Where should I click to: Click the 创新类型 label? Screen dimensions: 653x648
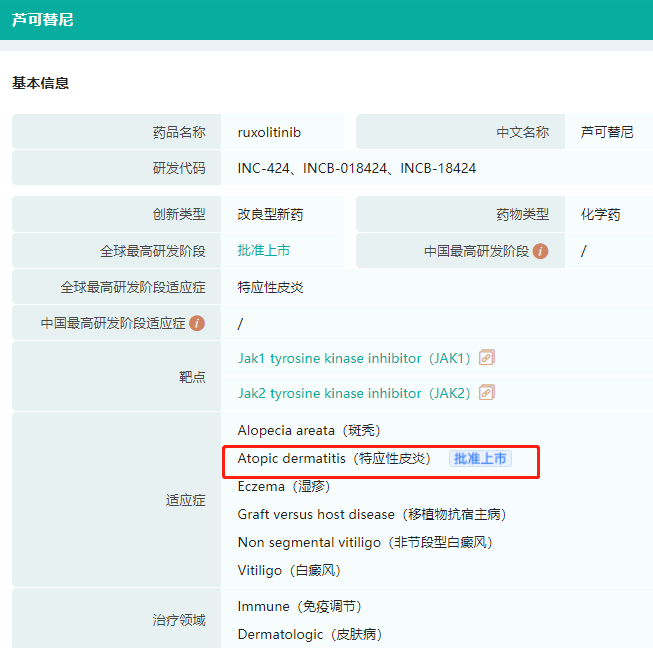point(179,214)
